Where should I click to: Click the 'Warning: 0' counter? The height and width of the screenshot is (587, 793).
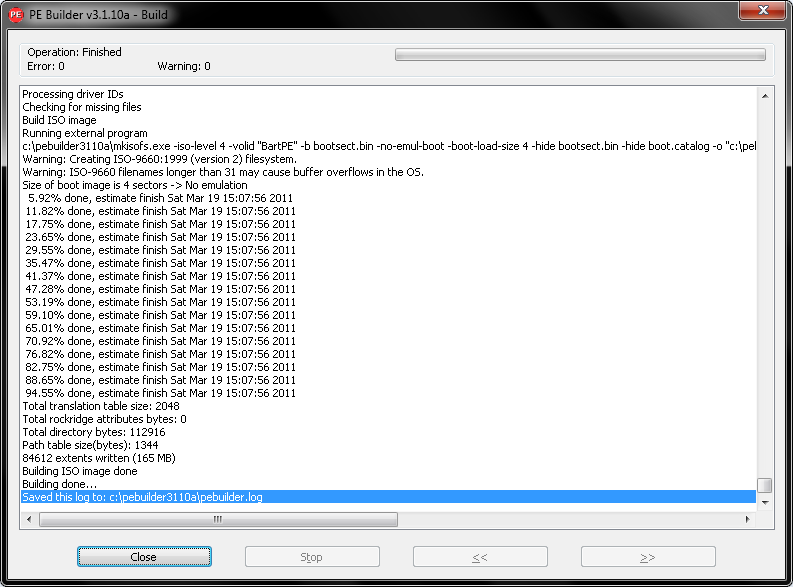184,66
